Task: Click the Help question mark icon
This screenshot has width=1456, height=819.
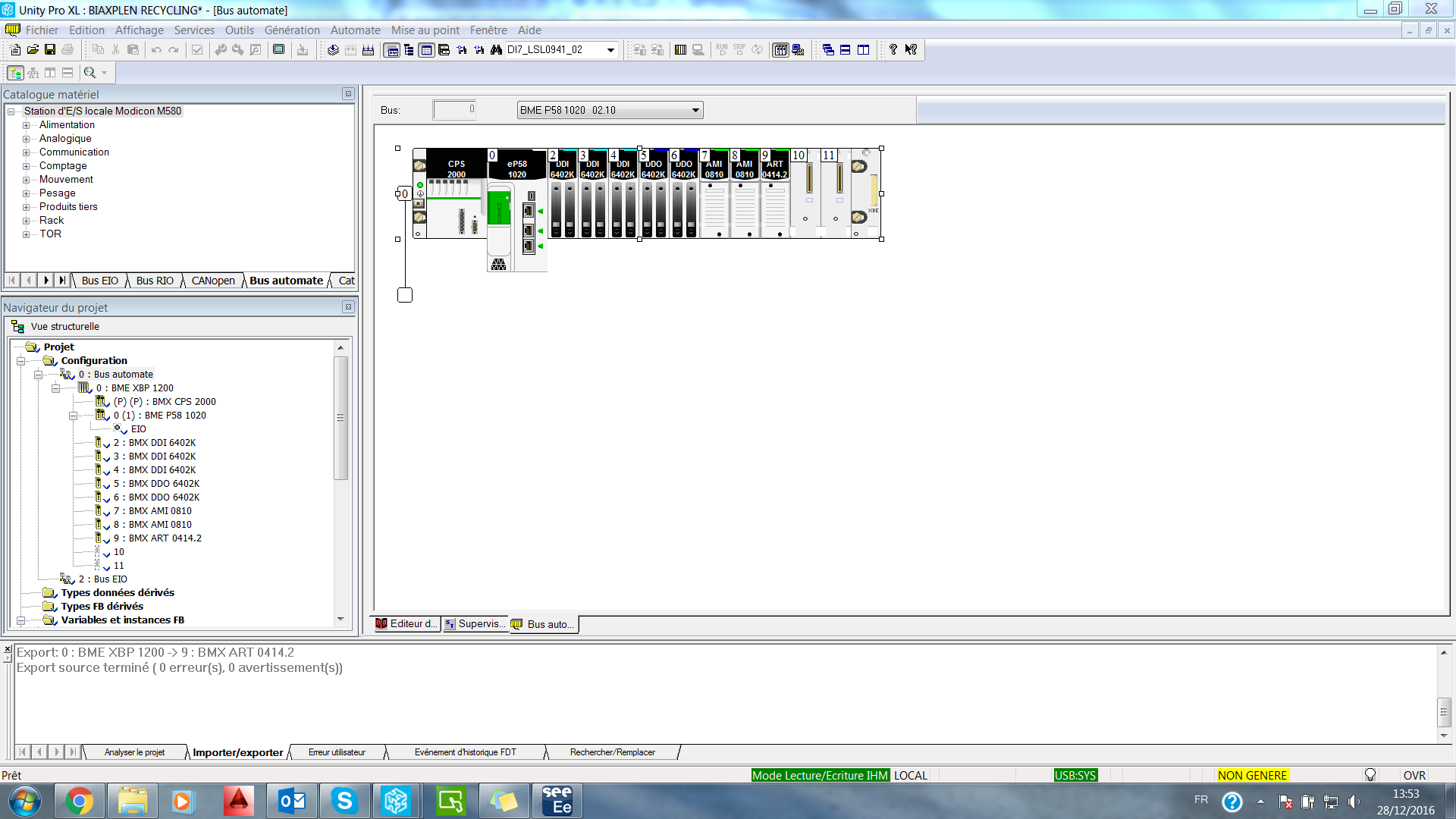Action: coord(893,50)
